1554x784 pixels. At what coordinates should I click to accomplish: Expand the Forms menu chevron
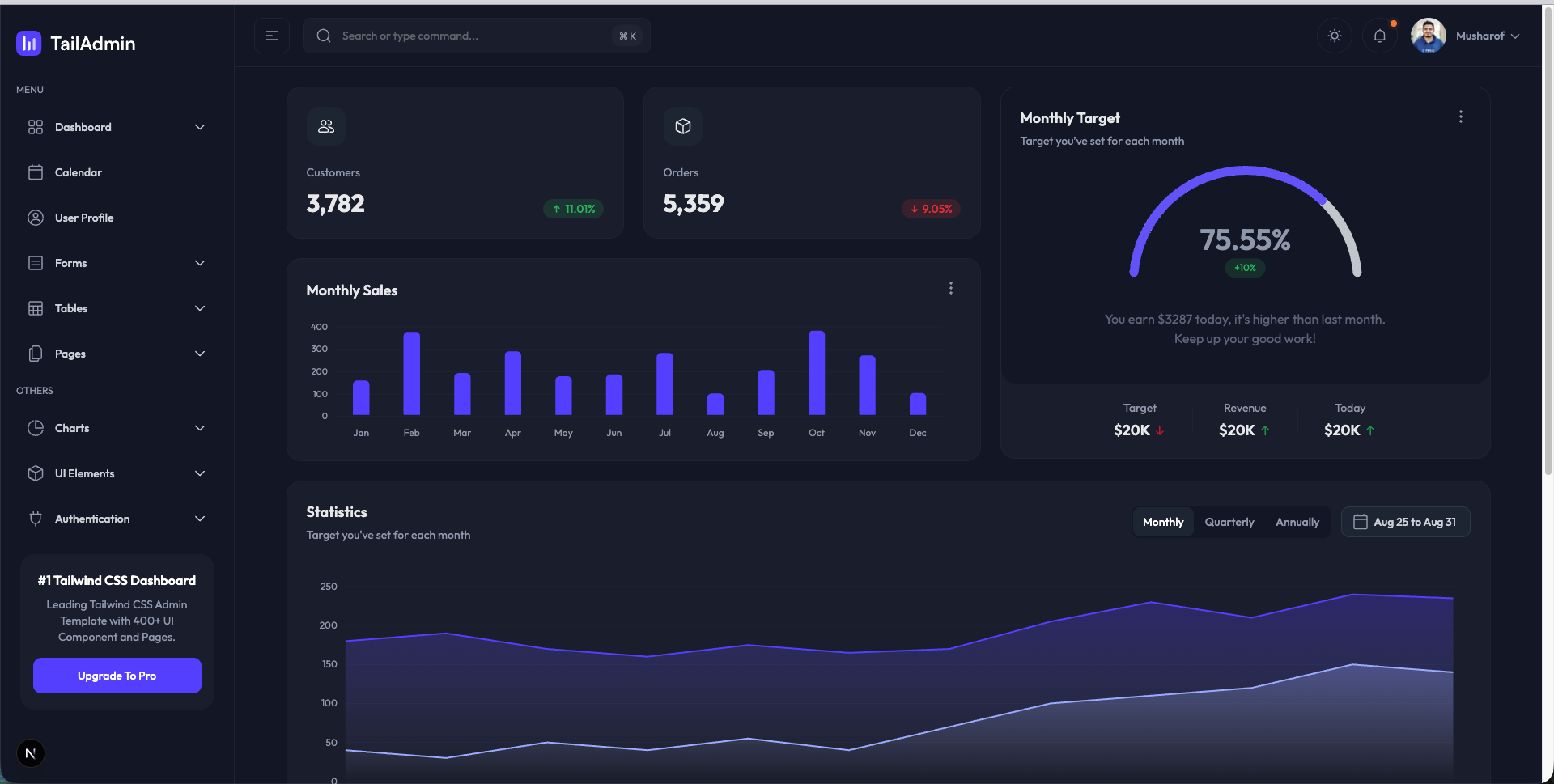click(x=200, y=263)
